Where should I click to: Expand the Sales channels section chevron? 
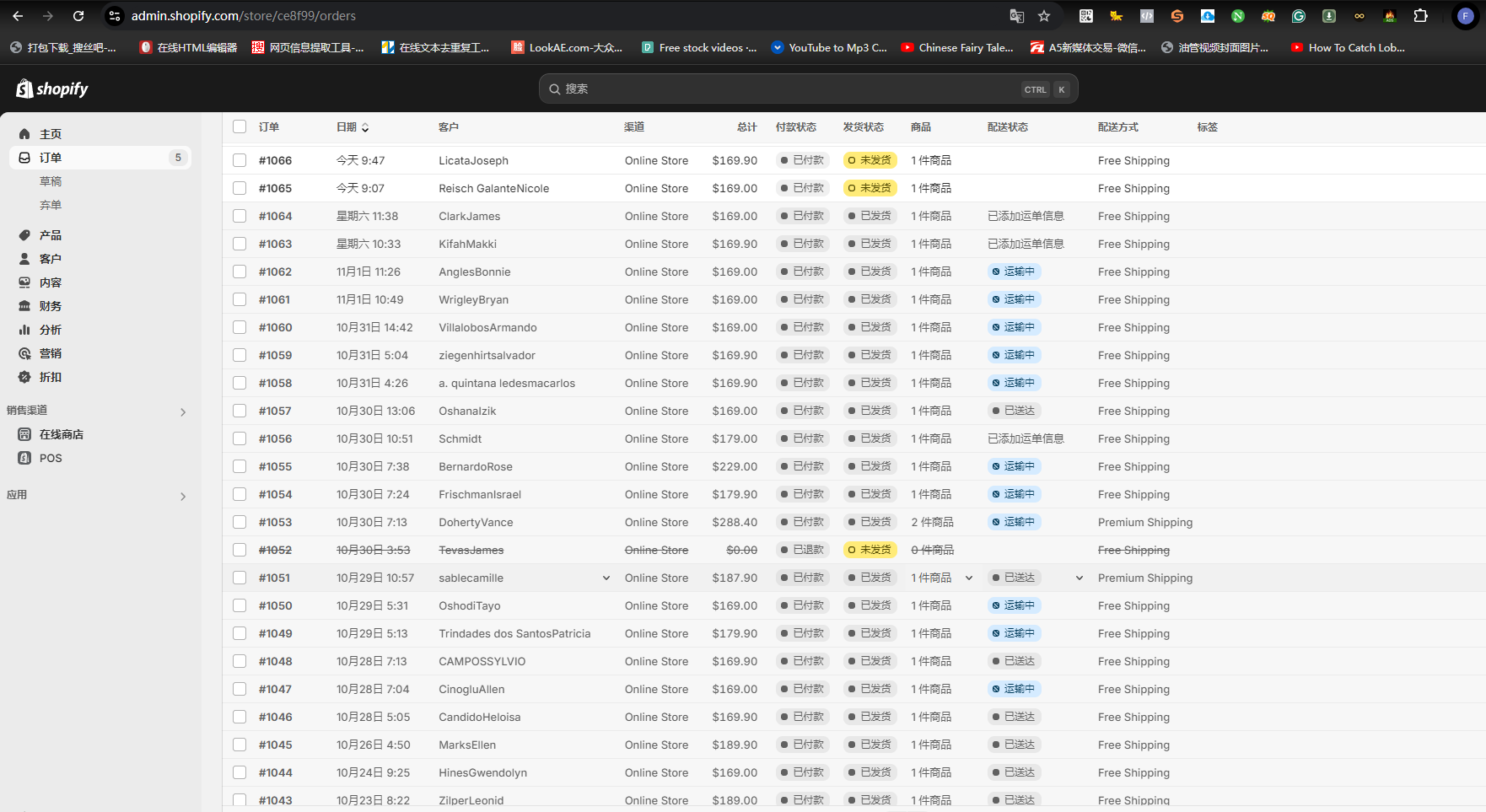183,412
